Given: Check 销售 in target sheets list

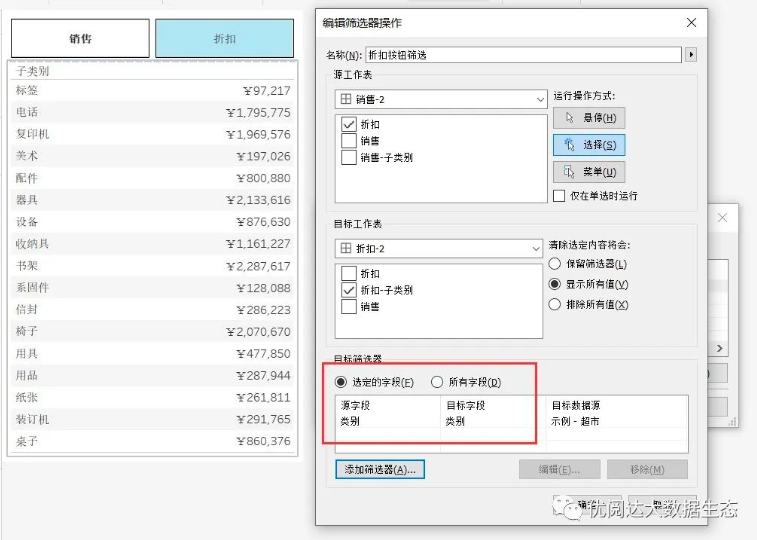Looking at the screenshot, I should (x=349, y=307).
